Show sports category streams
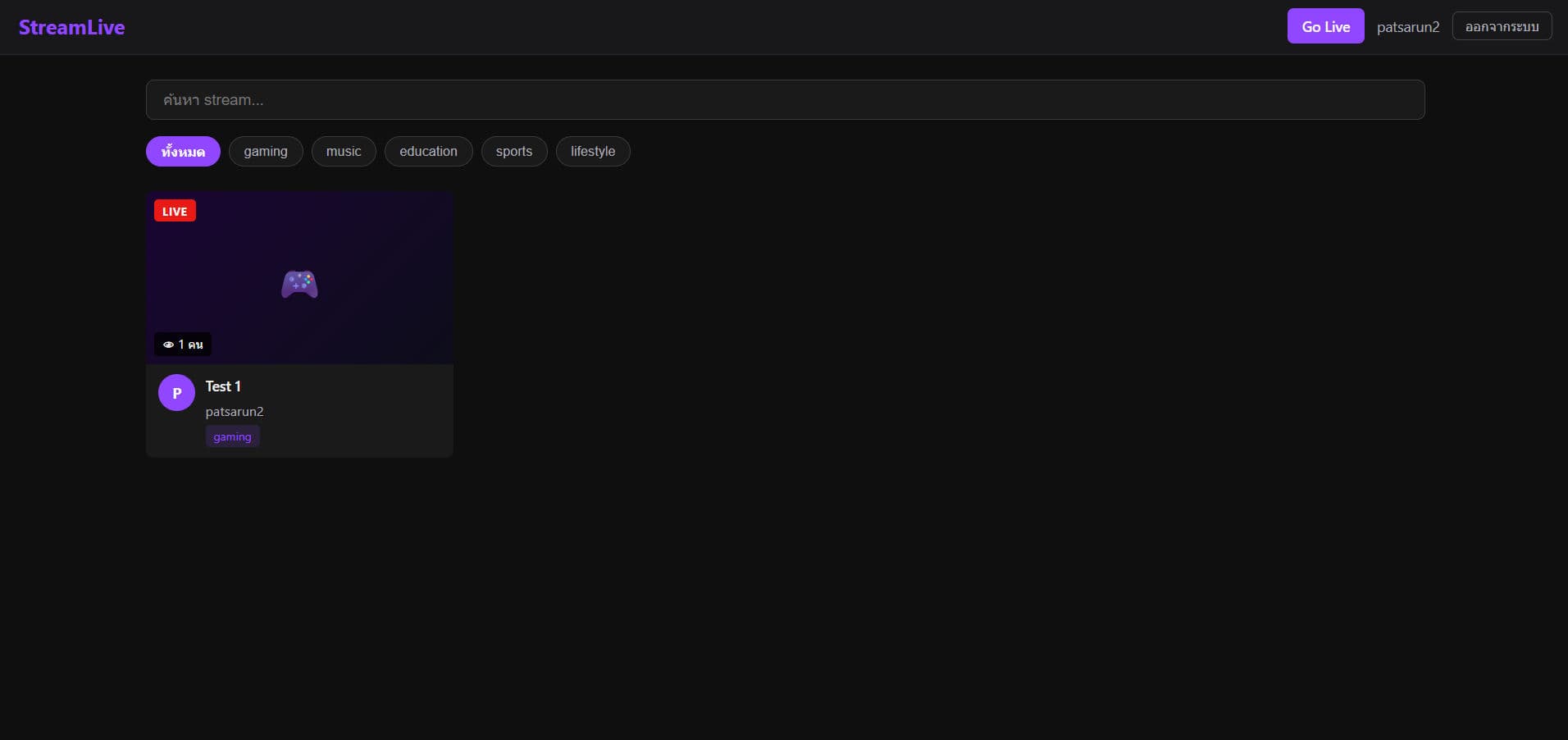The image size is (1568, 740). click(x=514, y=151)
